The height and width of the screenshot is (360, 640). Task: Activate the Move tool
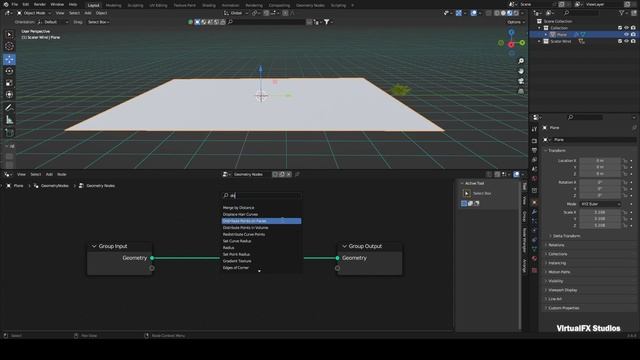click(x=9, y=59)
